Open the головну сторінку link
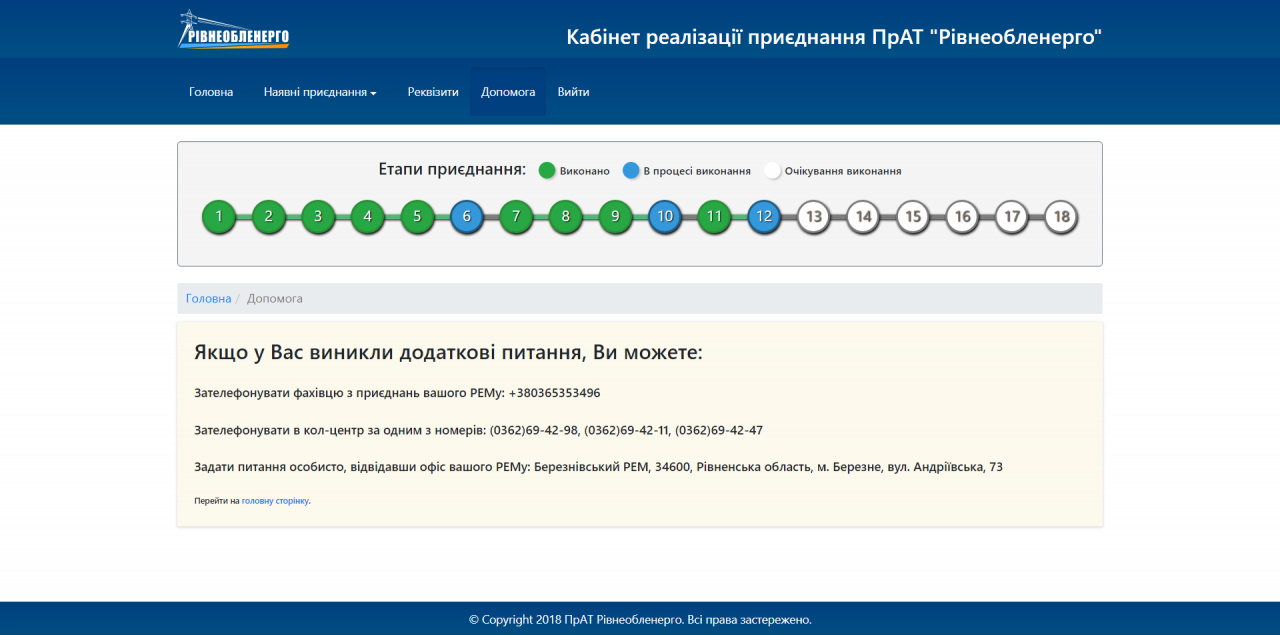This screenshot has height=635, width=1280. [x=275, y=501]
